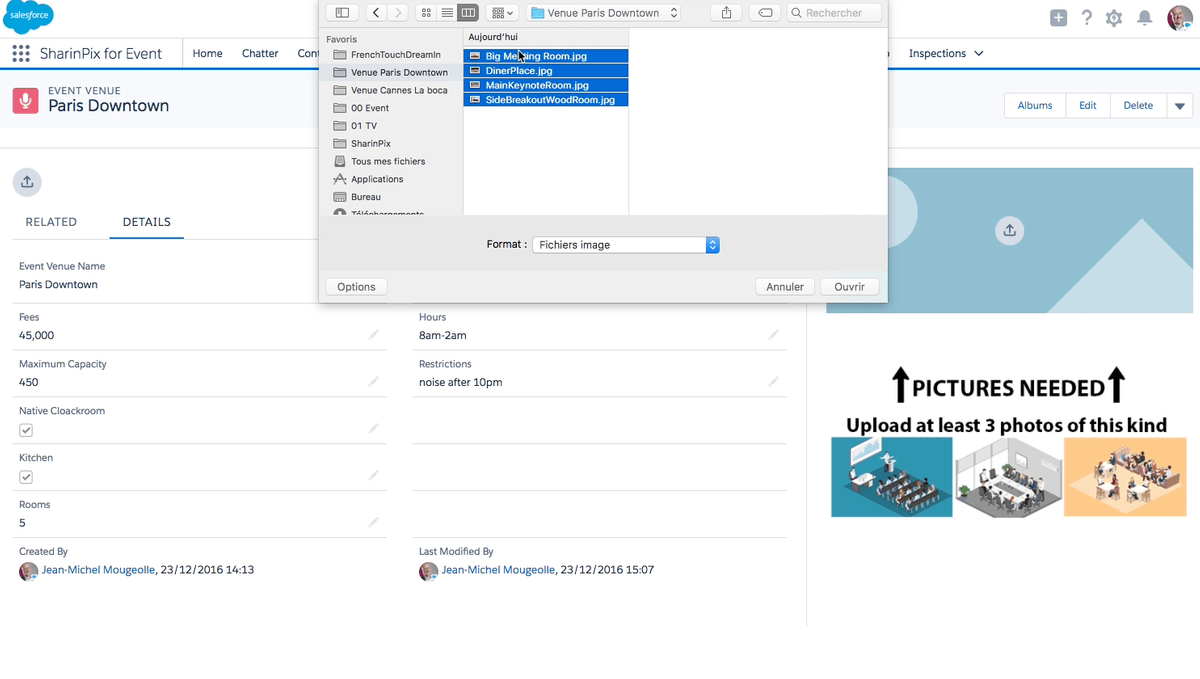Select the file SideBreakoutWoodRoom.jpg
Image resolution: width=1200 pixels, height=679 pixels.
point(546,100)
